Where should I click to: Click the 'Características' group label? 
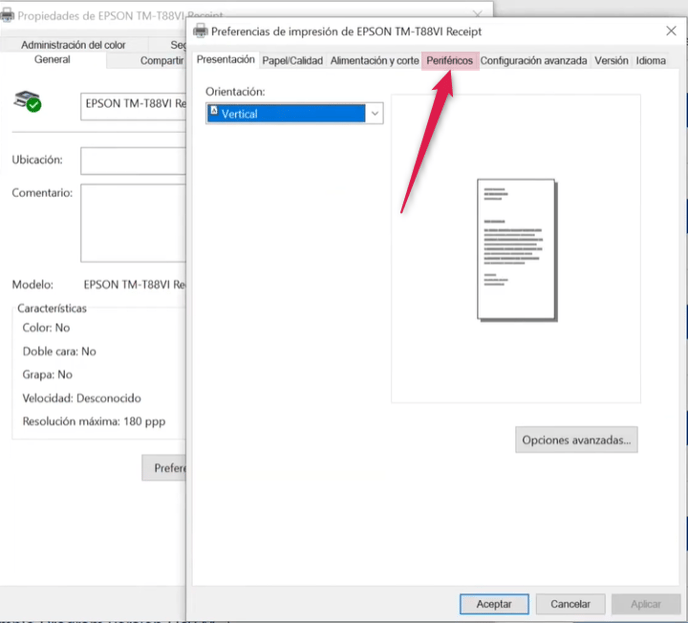(x=52, y=308)
